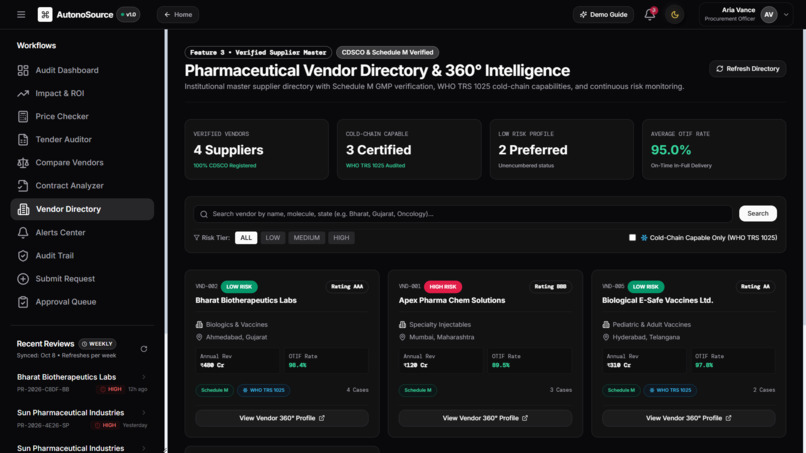Select the LOW risk tier filter

[272, 238]
